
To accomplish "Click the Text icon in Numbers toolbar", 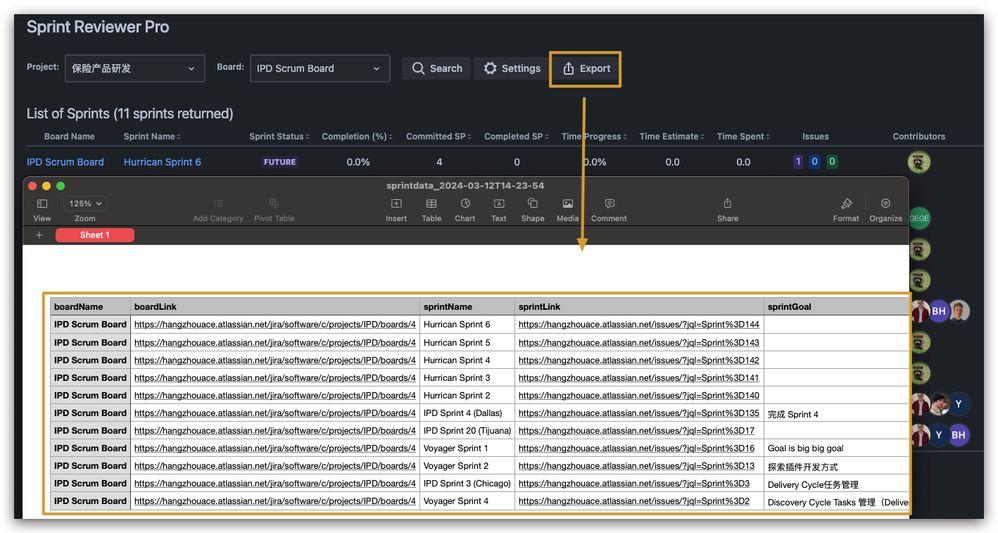I will click(499, 204).
